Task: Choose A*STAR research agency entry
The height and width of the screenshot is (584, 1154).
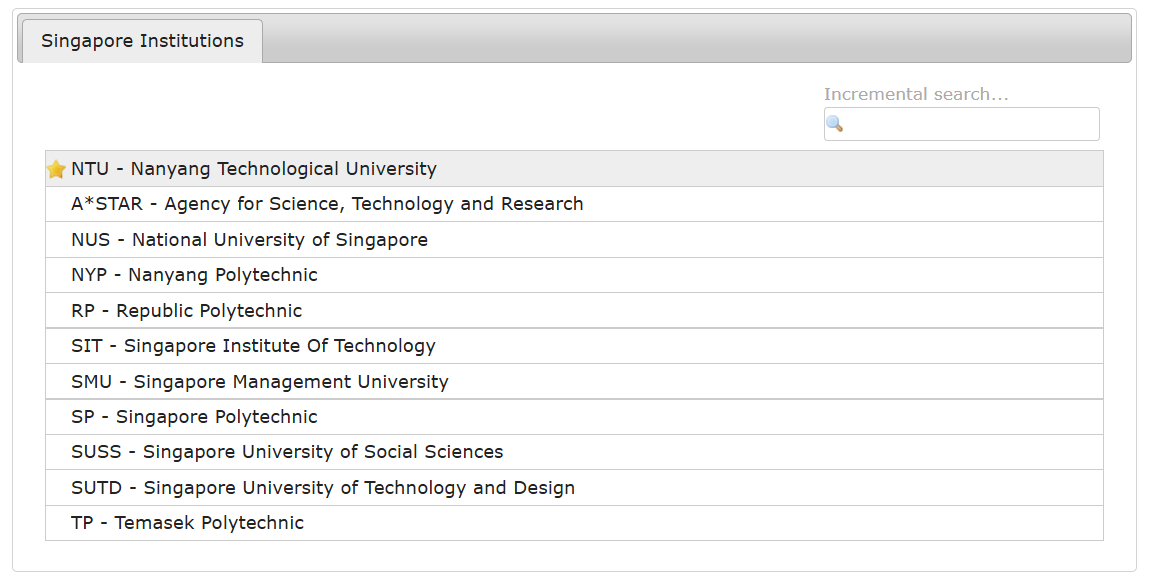Action: pos(327,204)
